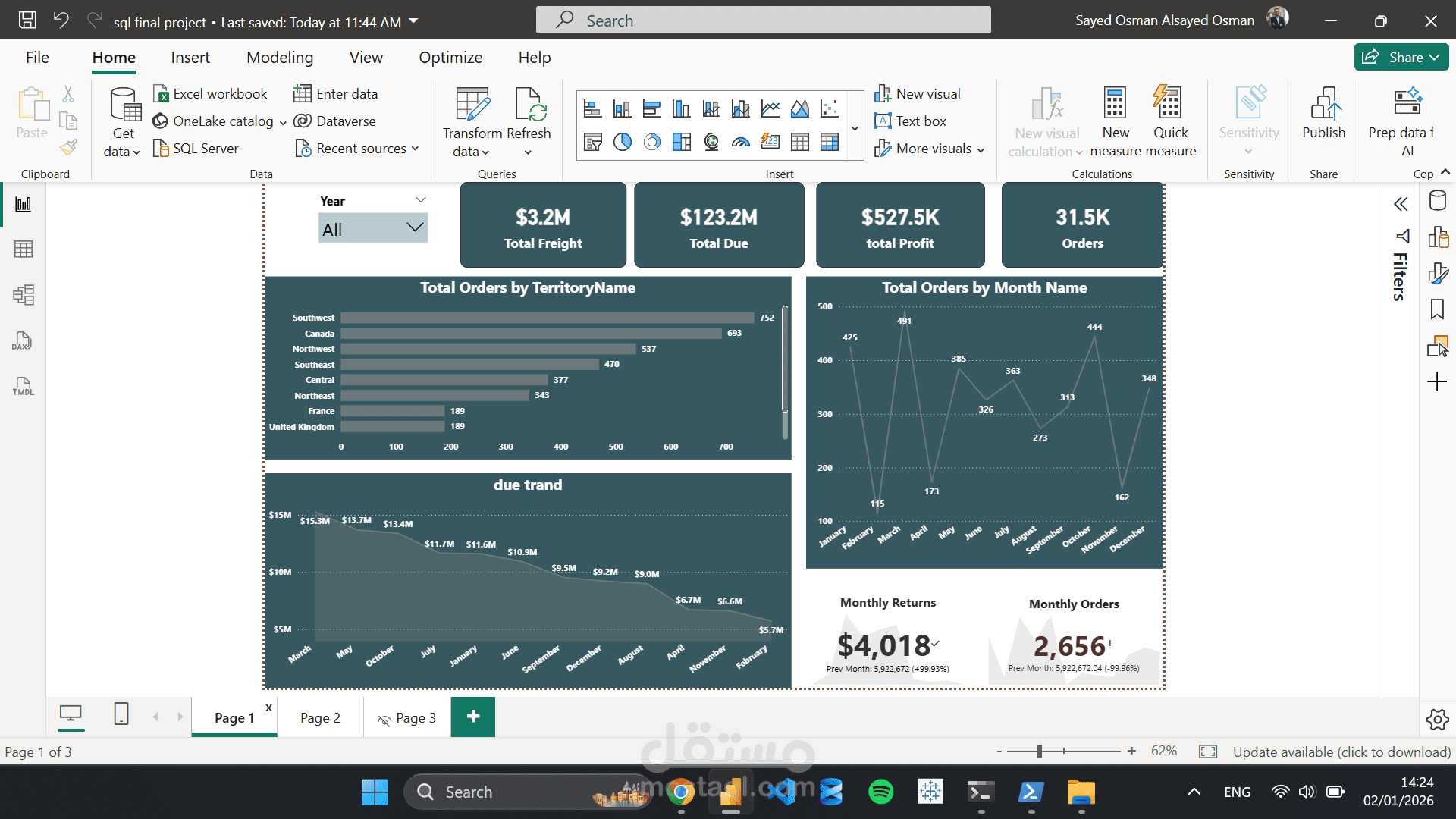The height and width of the screenshot is (819, 1456).
Task: Open the DAX query view
Action: point(23,341)
